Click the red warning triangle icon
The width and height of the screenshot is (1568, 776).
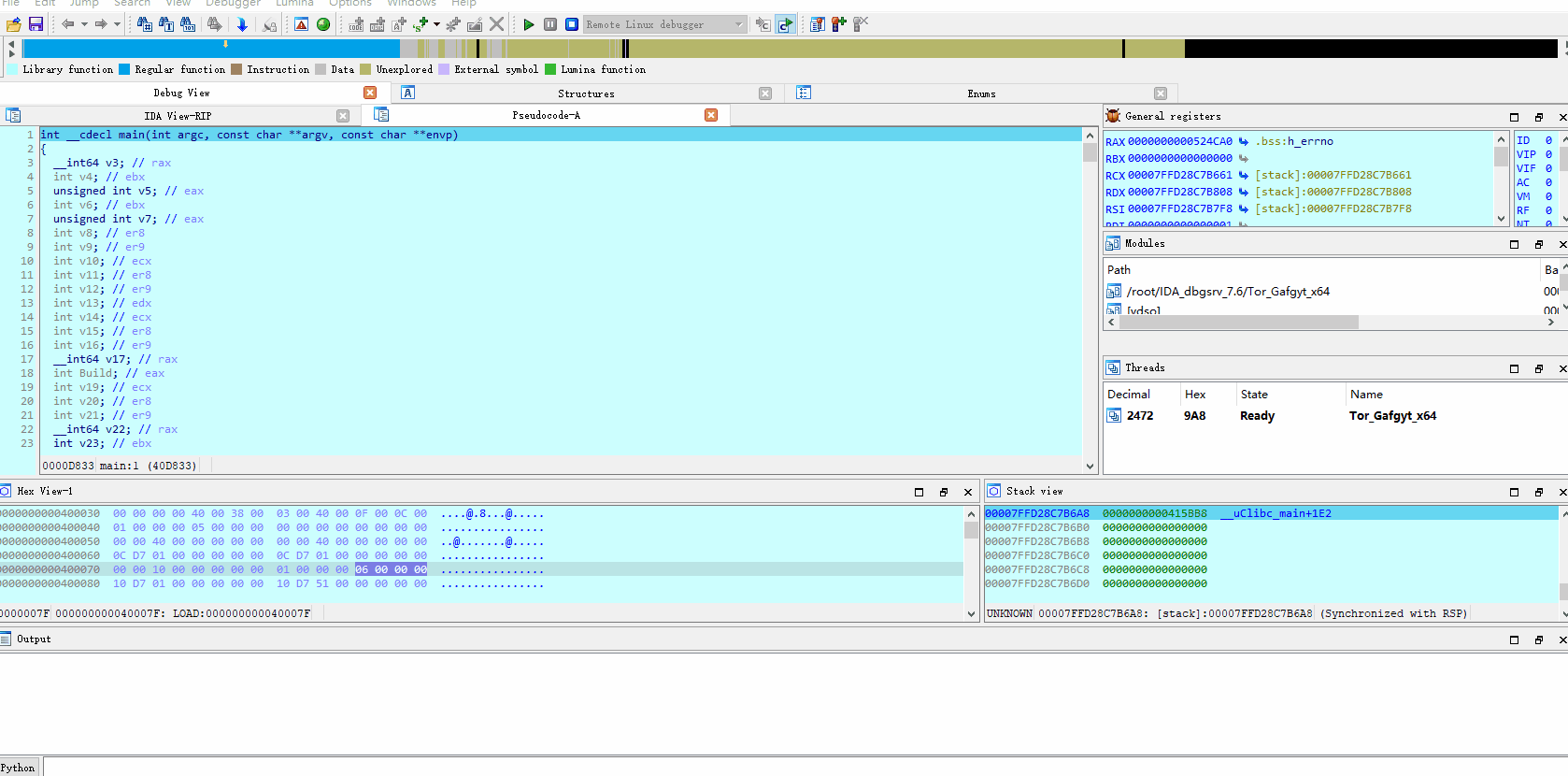point(301,24)
